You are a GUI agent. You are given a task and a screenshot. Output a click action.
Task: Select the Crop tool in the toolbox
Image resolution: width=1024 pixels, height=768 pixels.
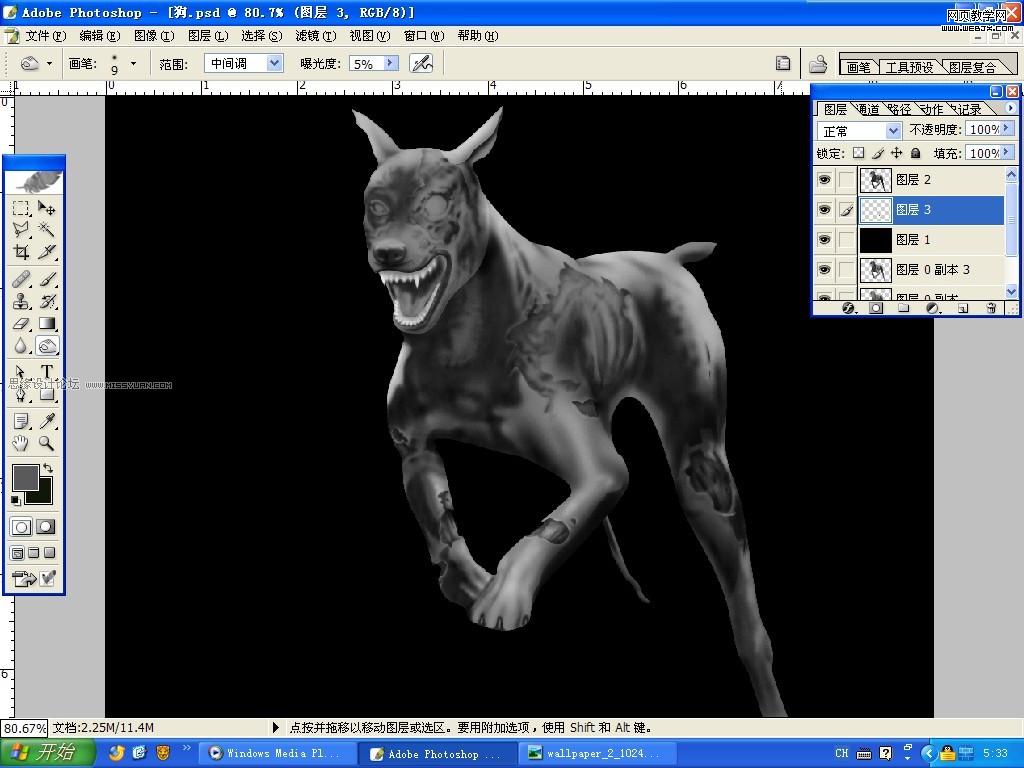[x=21, y=252]
